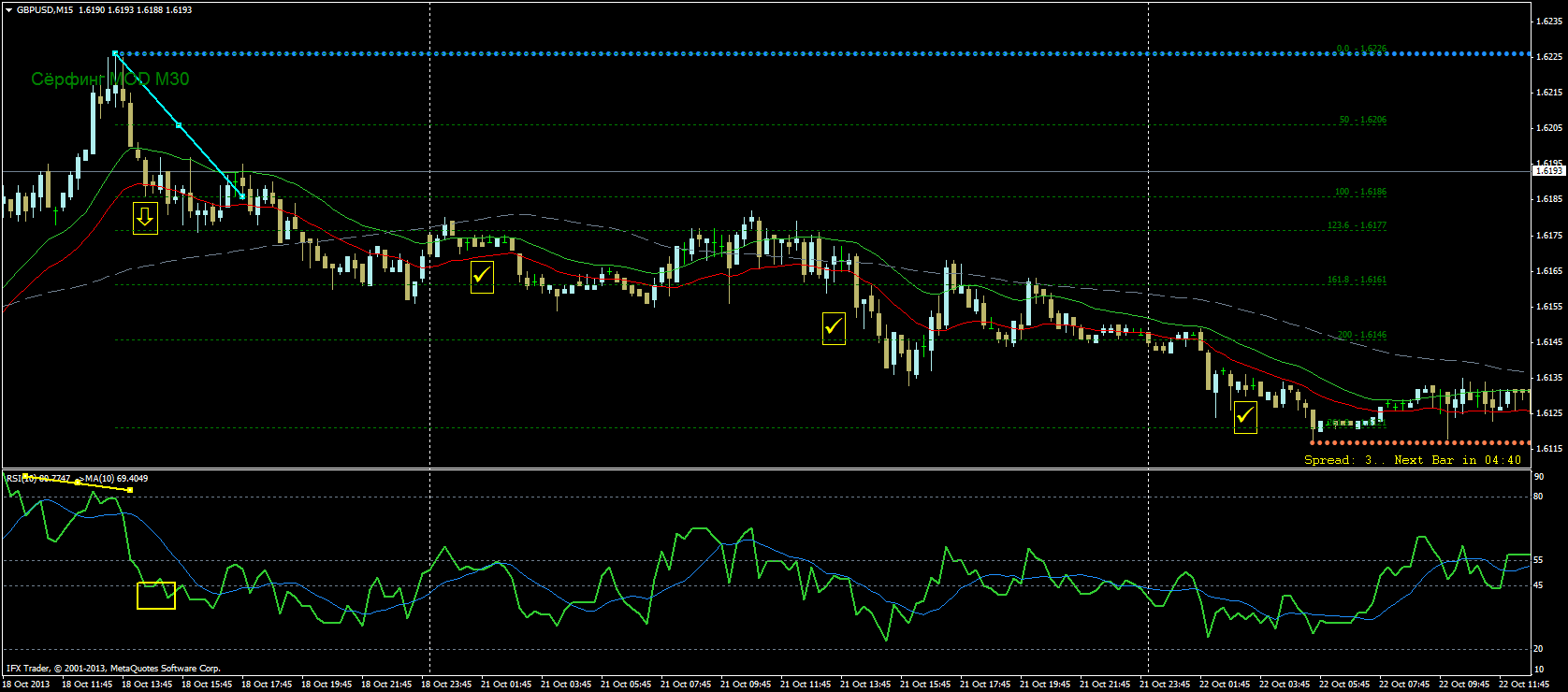The image size is (1568, 692).
Task: Click the current price tag 1.6193
Action: pos(1549,171)
